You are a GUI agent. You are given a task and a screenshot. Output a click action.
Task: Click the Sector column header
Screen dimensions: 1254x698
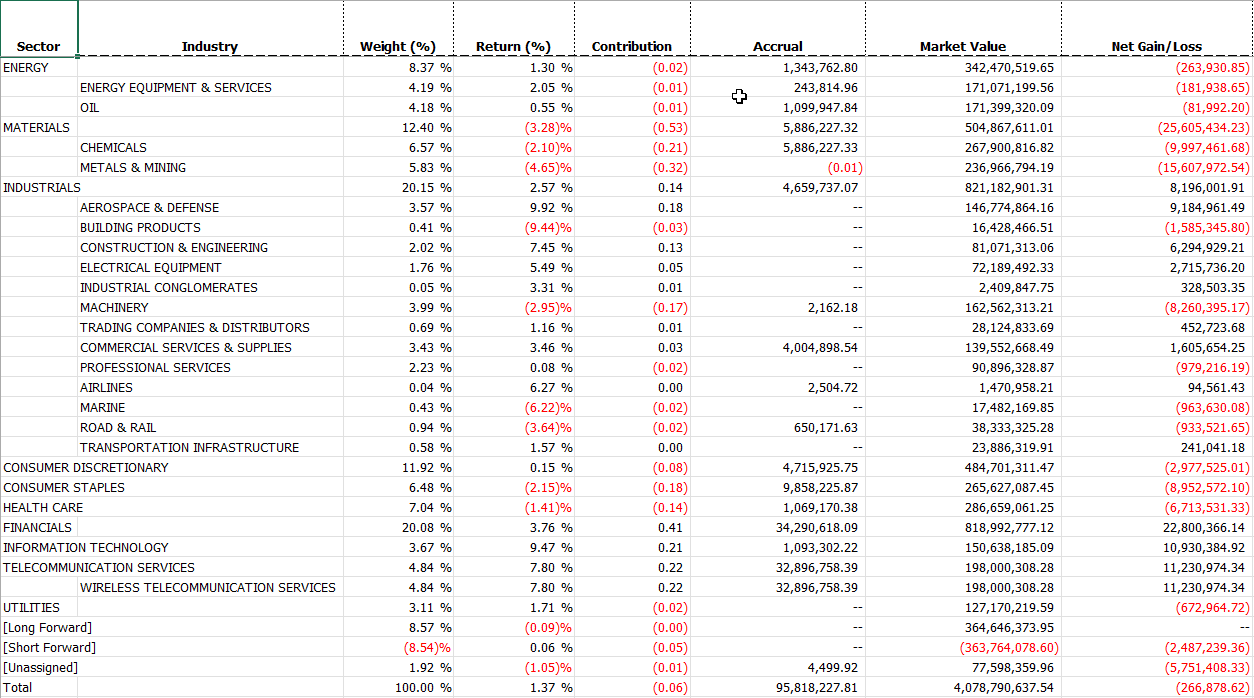point(38,46)
